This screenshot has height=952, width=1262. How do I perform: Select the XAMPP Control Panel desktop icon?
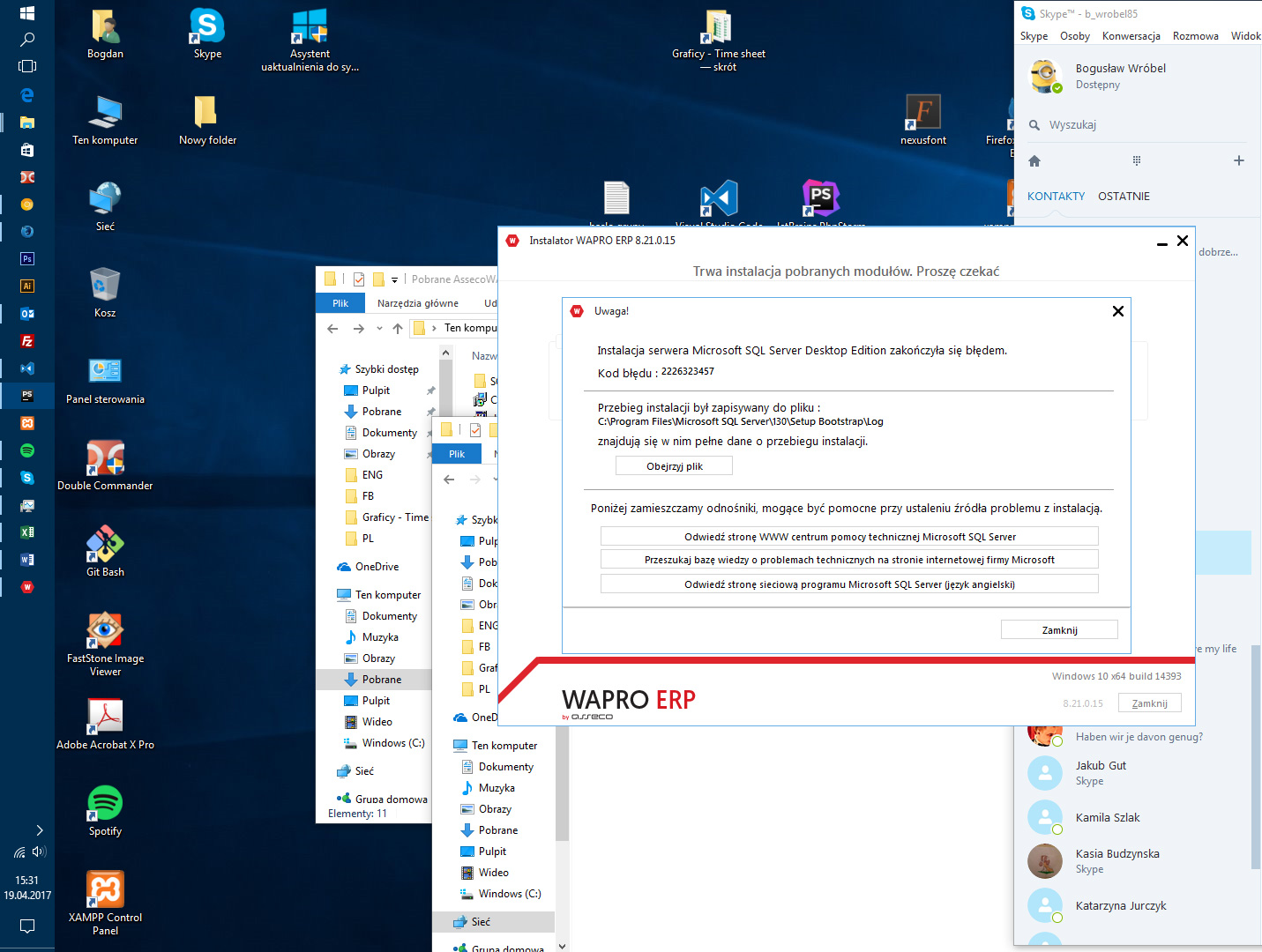(x=105, y=903)
